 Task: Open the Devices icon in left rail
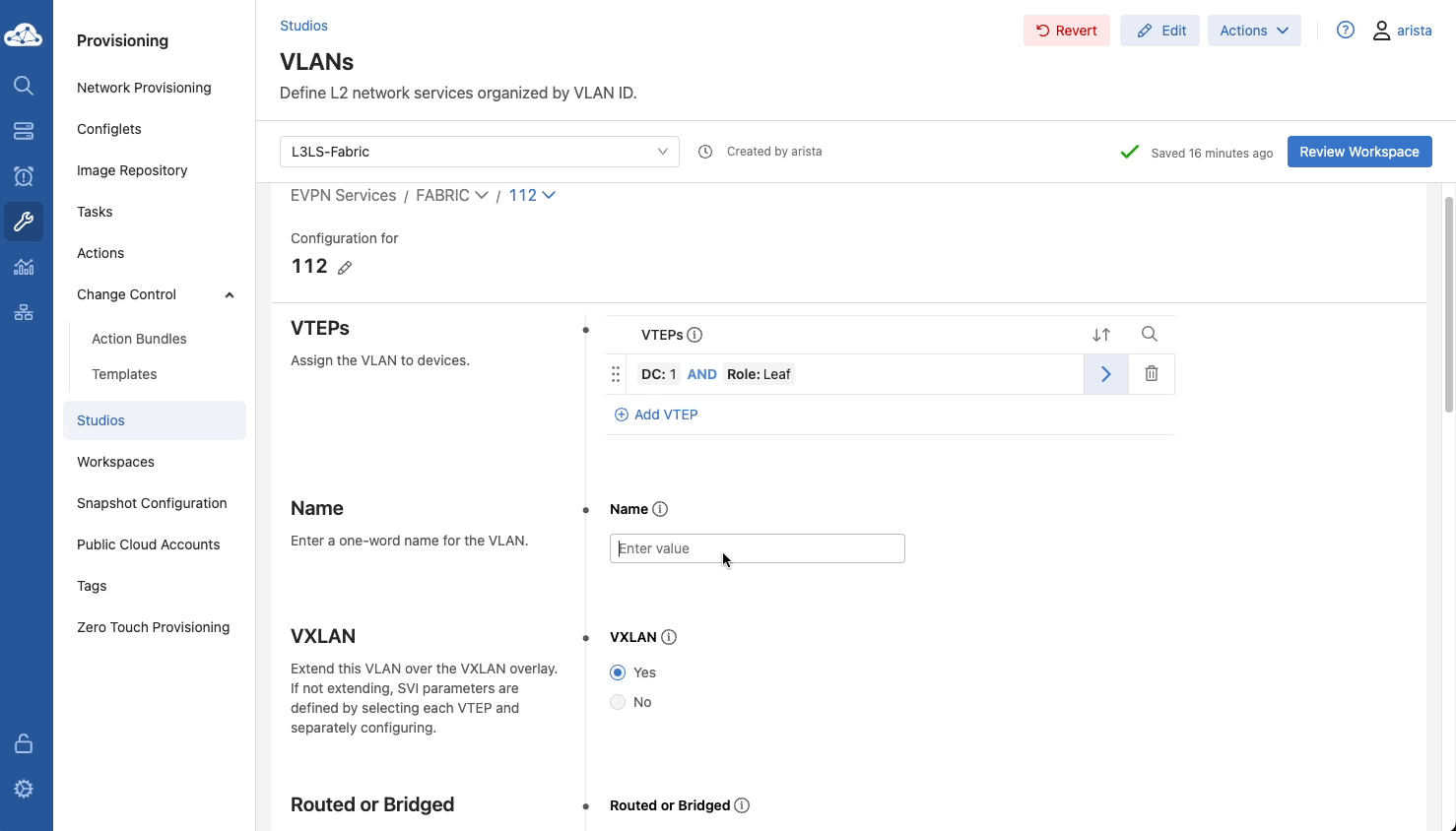click(x=24, y=131)
